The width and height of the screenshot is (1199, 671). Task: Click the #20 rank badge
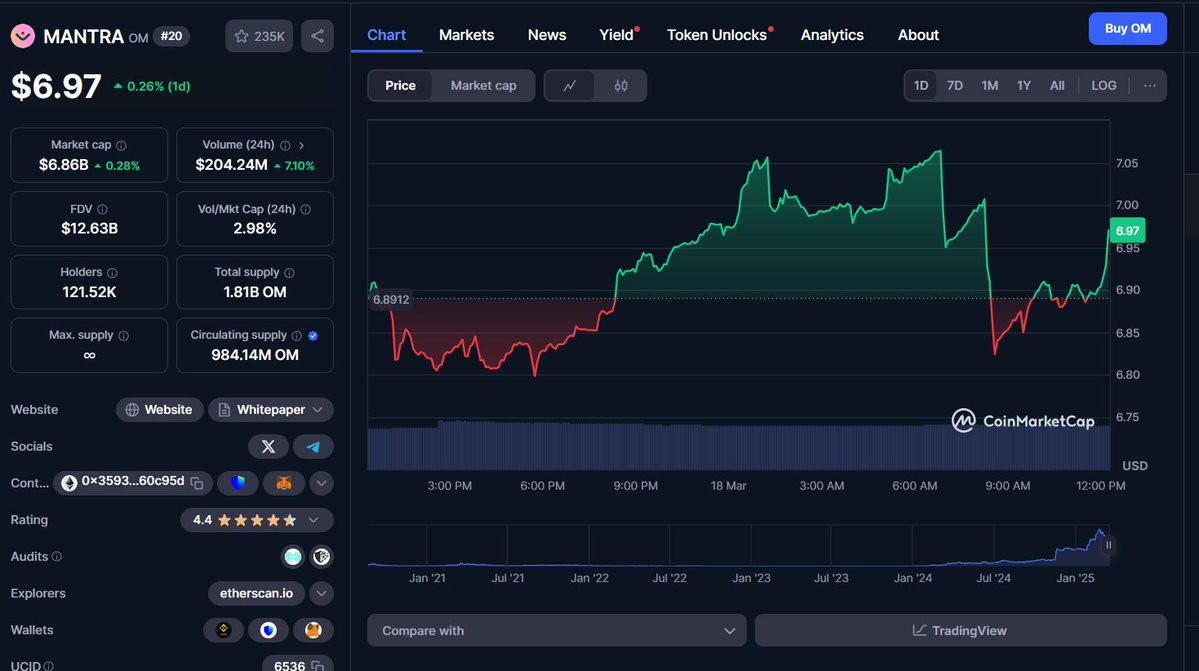[171, 36]
